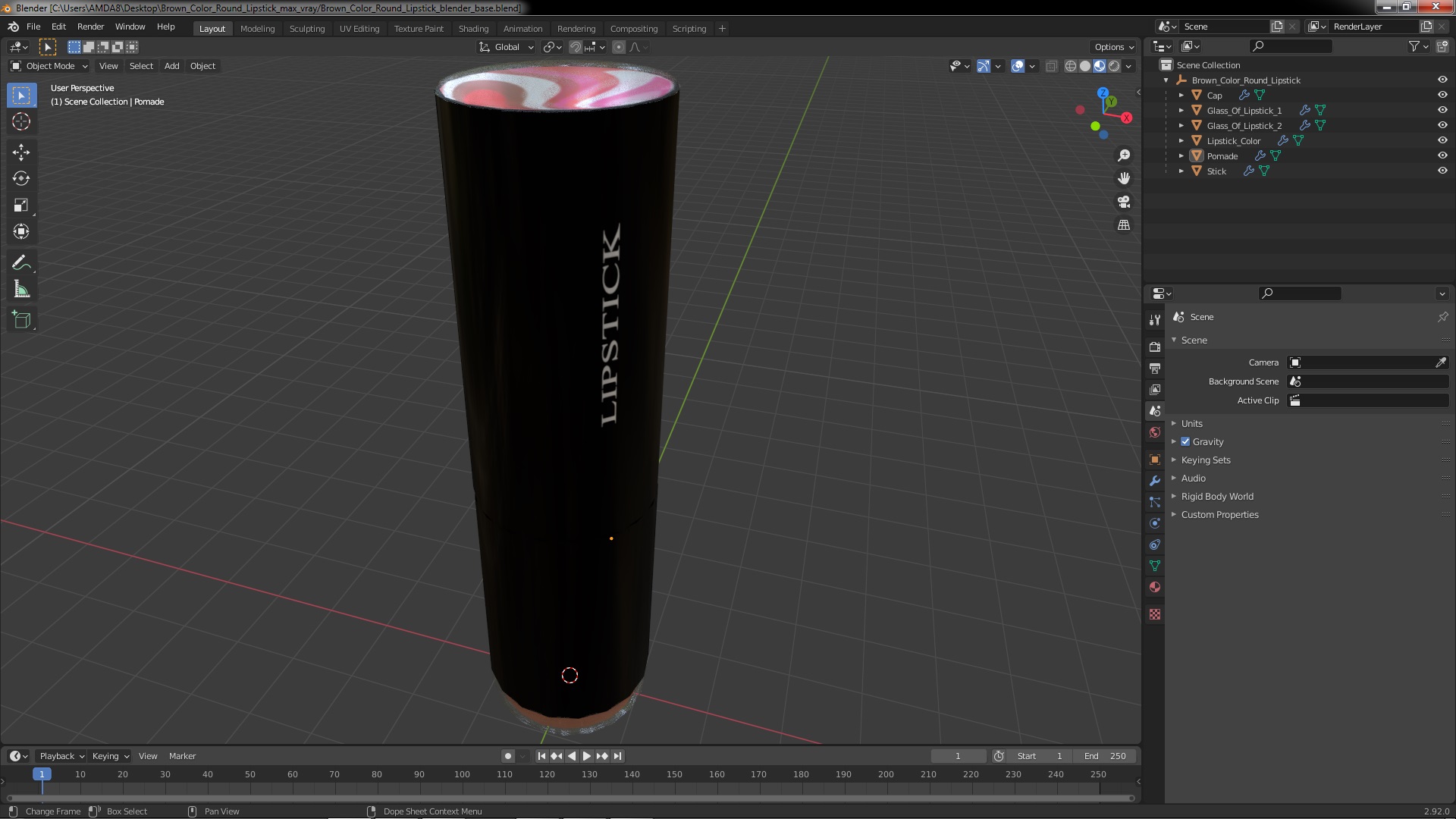
Task: Select the Move tool
Action: pos(21,152)
